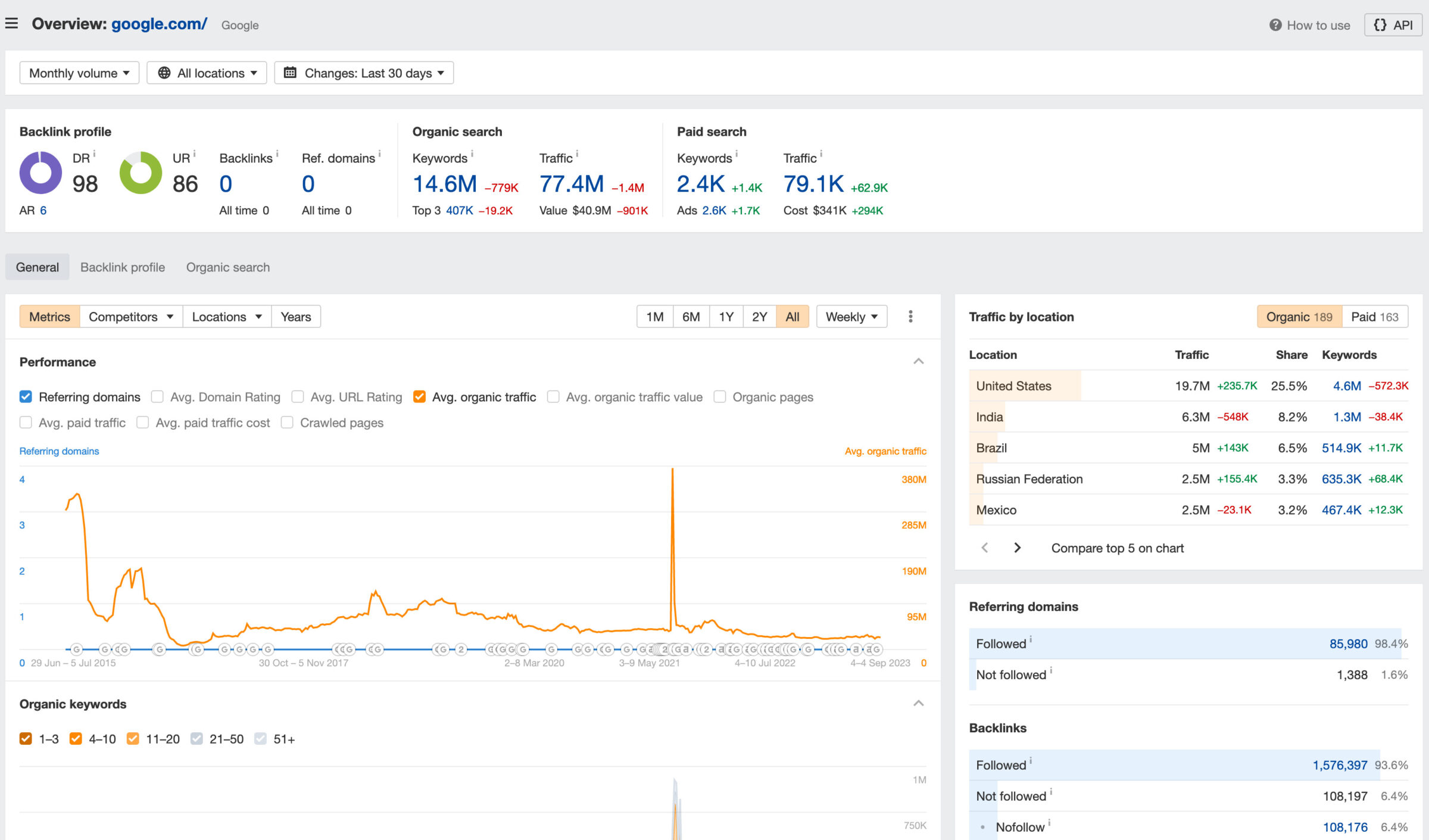The width and height of the screenshot is (1429, 840).
Task: Click info icon beside Backlinks Followed
Action: click(1031, 761)
